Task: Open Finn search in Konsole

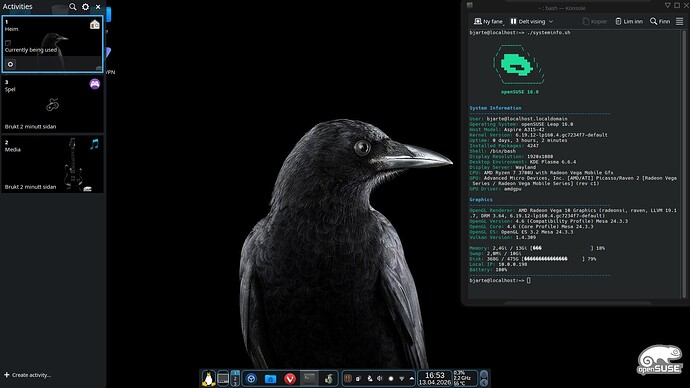Action: coord(660,21)
